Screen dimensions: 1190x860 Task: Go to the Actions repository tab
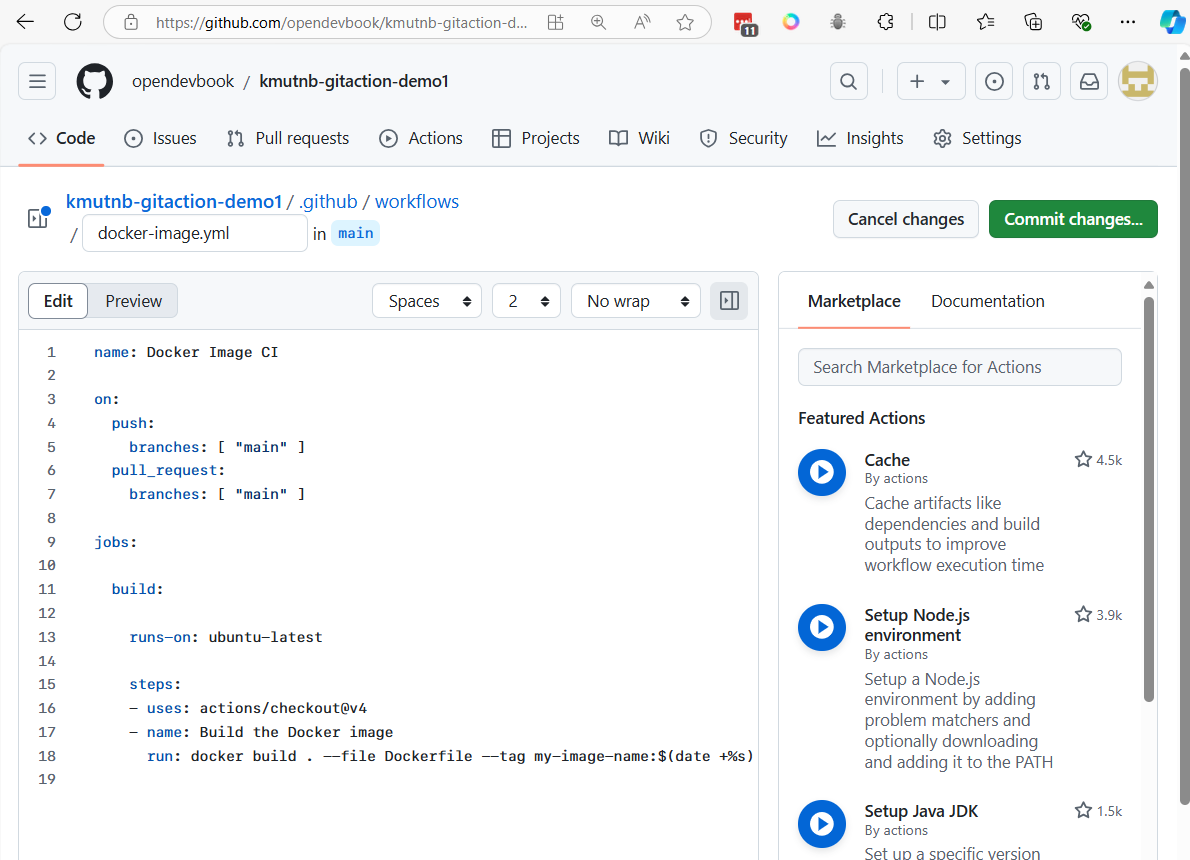point(421,138)
